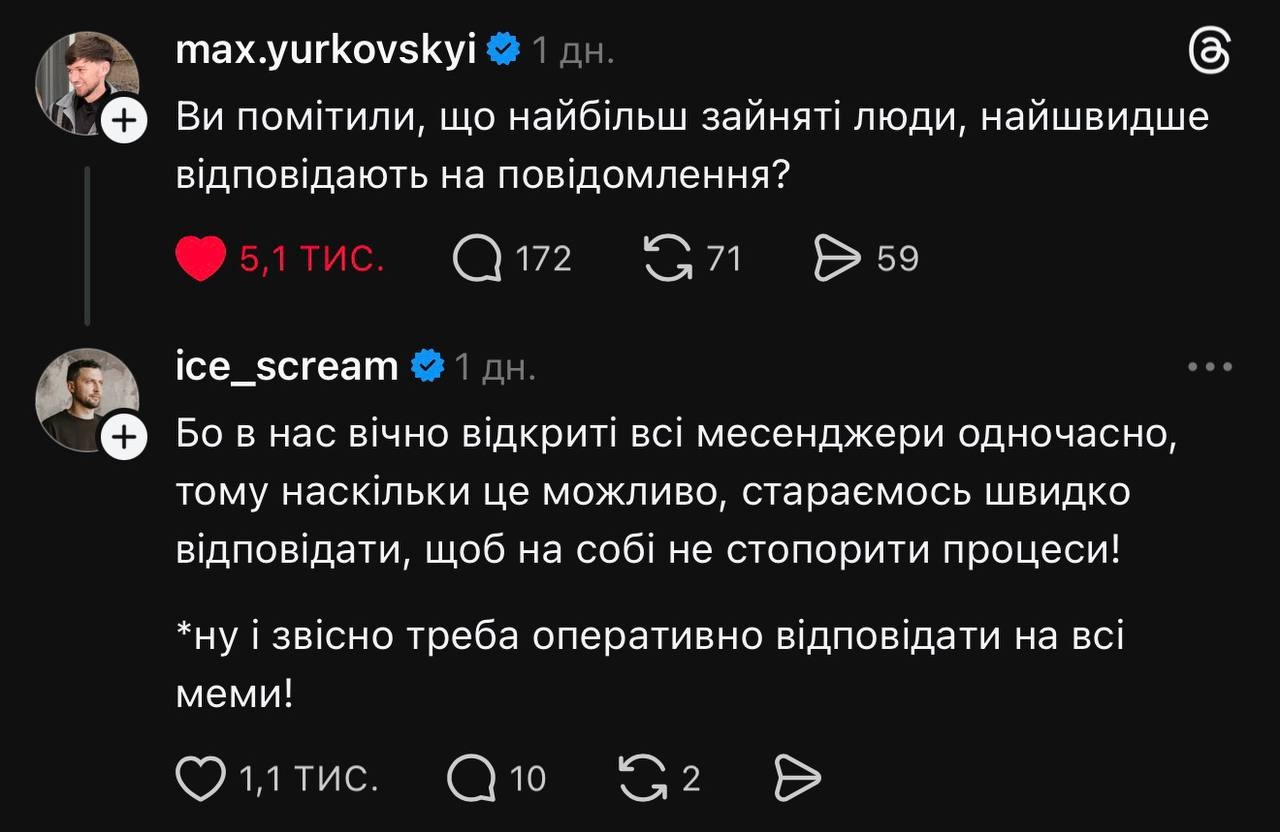The width and height of the screenshot is (1280, 832).
Task: Open the max.yurkovskyi username link
Action: 326,49
